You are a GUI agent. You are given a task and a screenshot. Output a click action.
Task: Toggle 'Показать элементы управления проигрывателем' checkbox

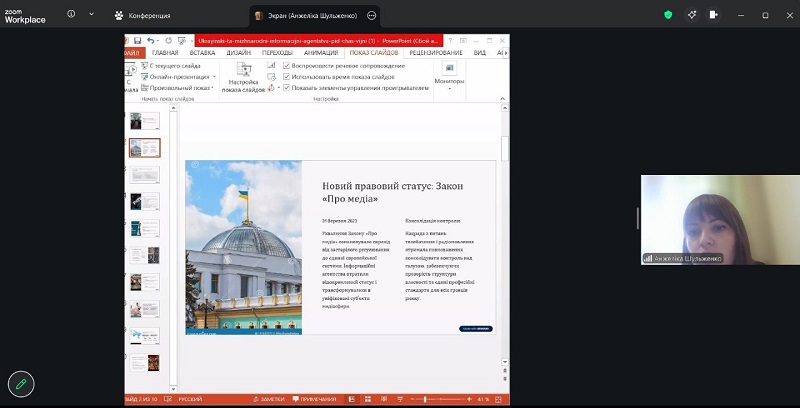pos(287,88)
